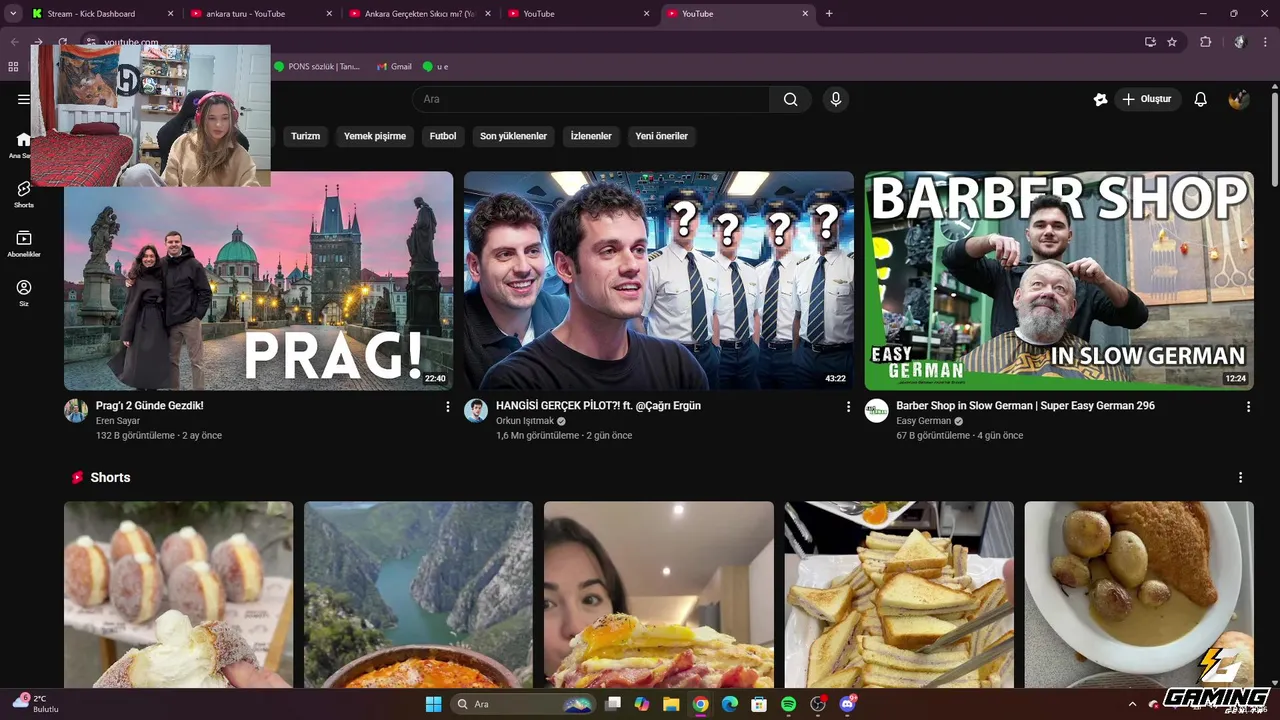Viewport: 1280px width, 720px height.
Task: Open the PONS sözlük bookmark
Action: click(x=316, y=67)
